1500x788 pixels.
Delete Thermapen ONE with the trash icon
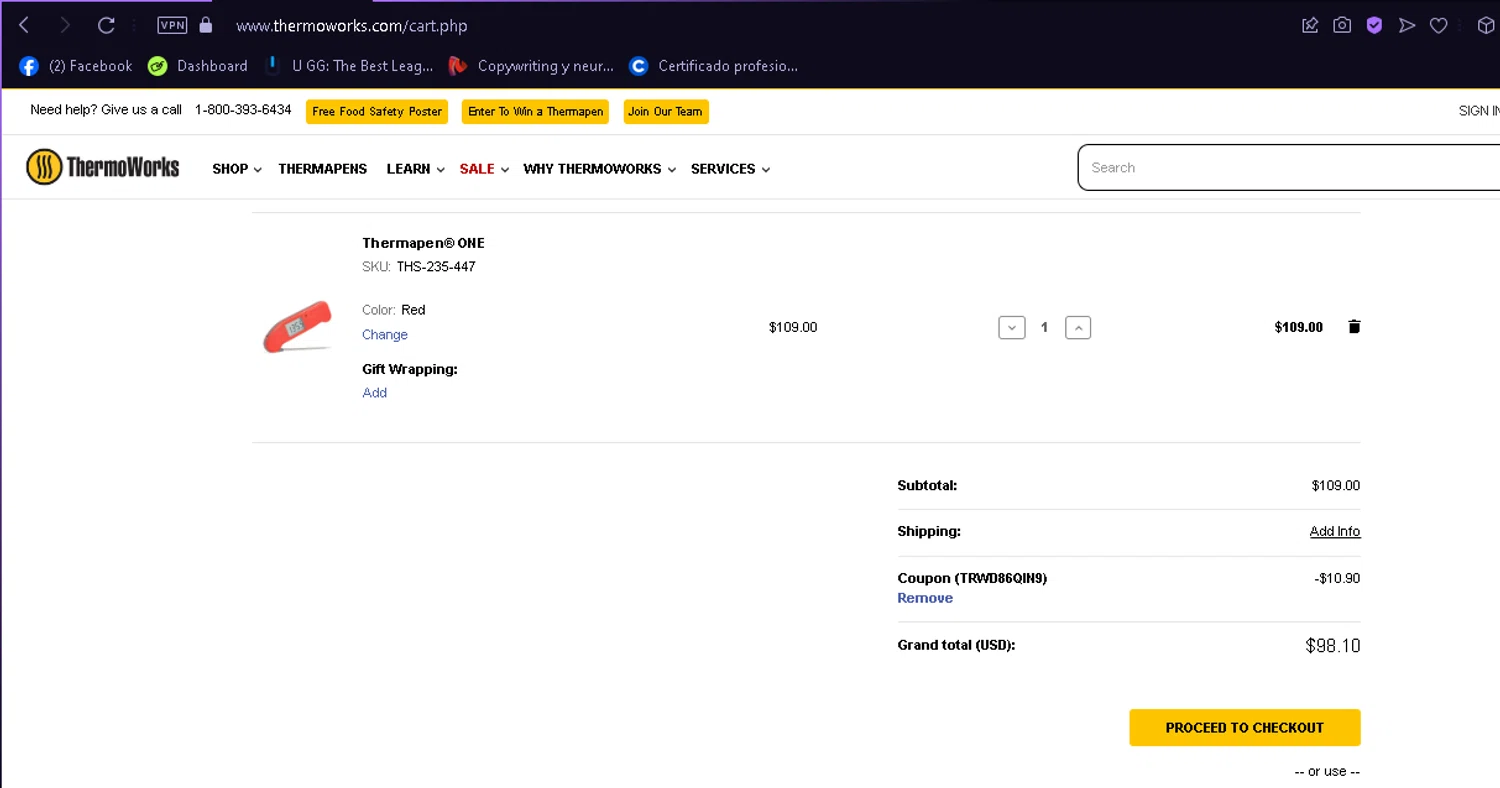(1354, 327)
